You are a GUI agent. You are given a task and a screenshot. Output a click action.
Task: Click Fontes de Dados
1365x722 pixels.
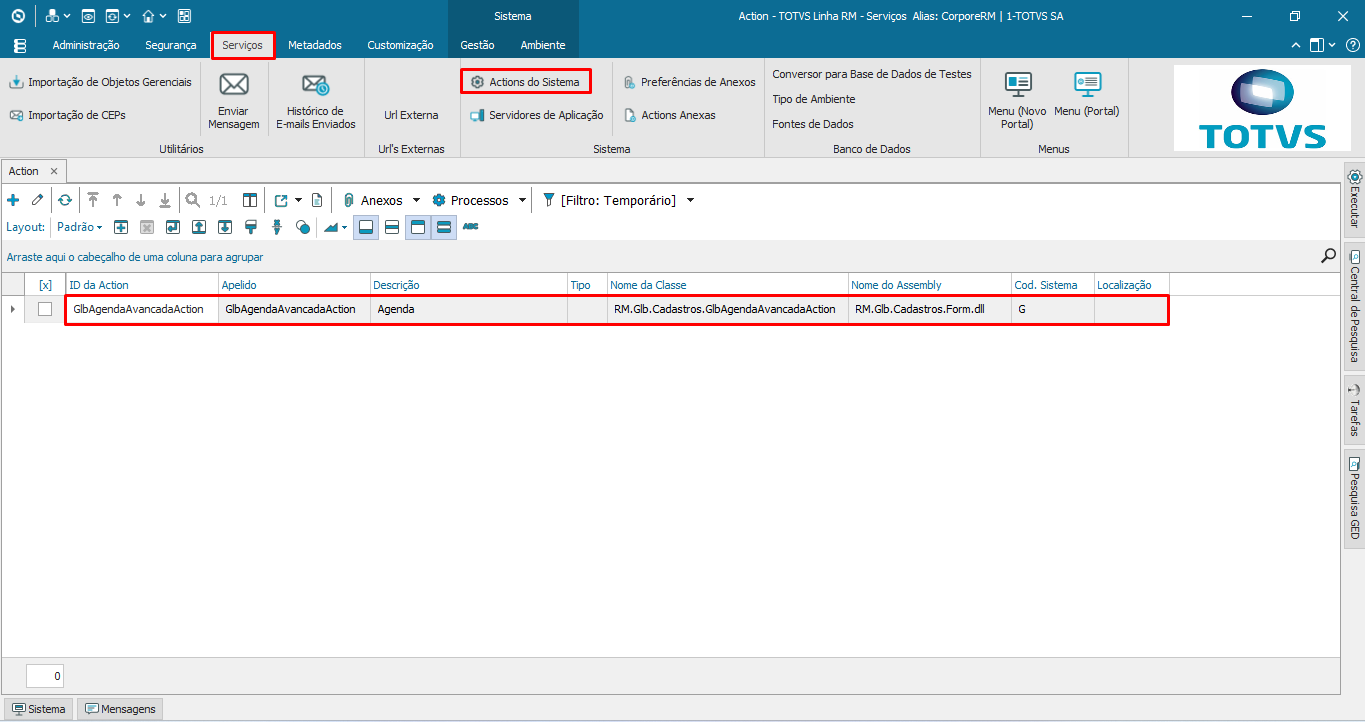pyautogui.click(x=813, y=124)
